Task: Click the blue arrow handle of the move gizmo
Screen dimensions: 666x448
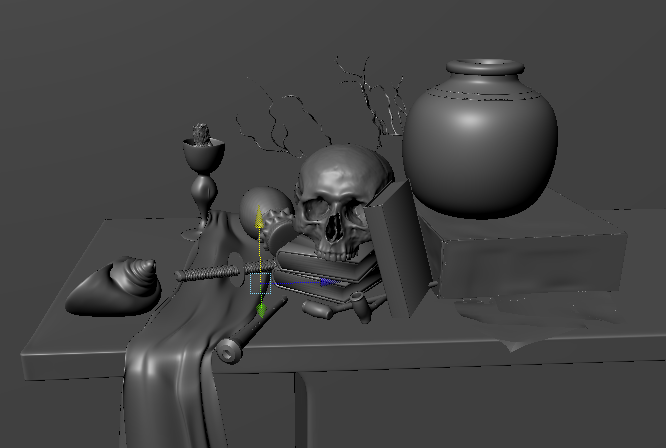Action: click(329, 282)
